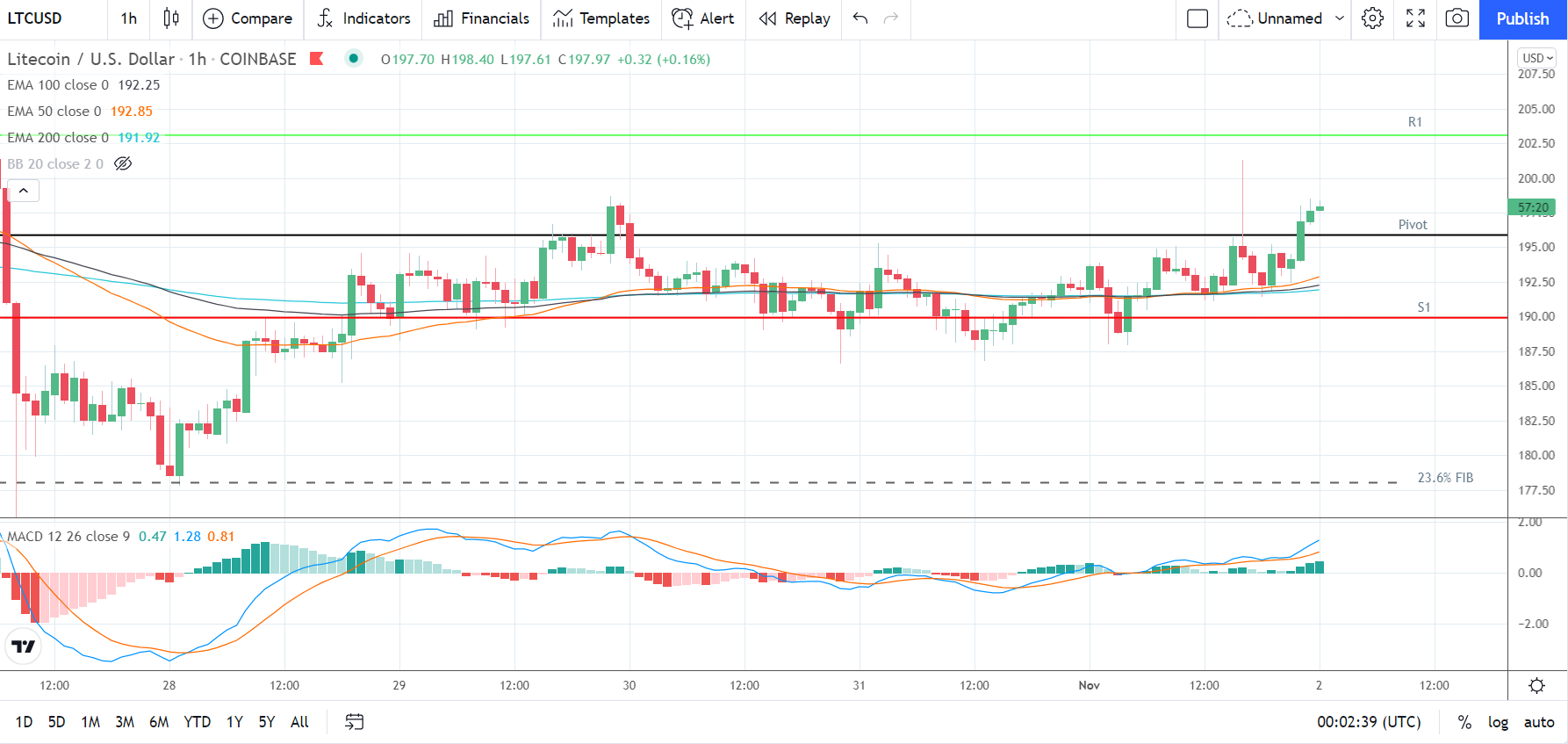Image resolution: width=1568 pixels, height=744 pixels.
Task: Show the hidden BB 20 indicator
Action: pyautogui.click(x=124, y=163)
